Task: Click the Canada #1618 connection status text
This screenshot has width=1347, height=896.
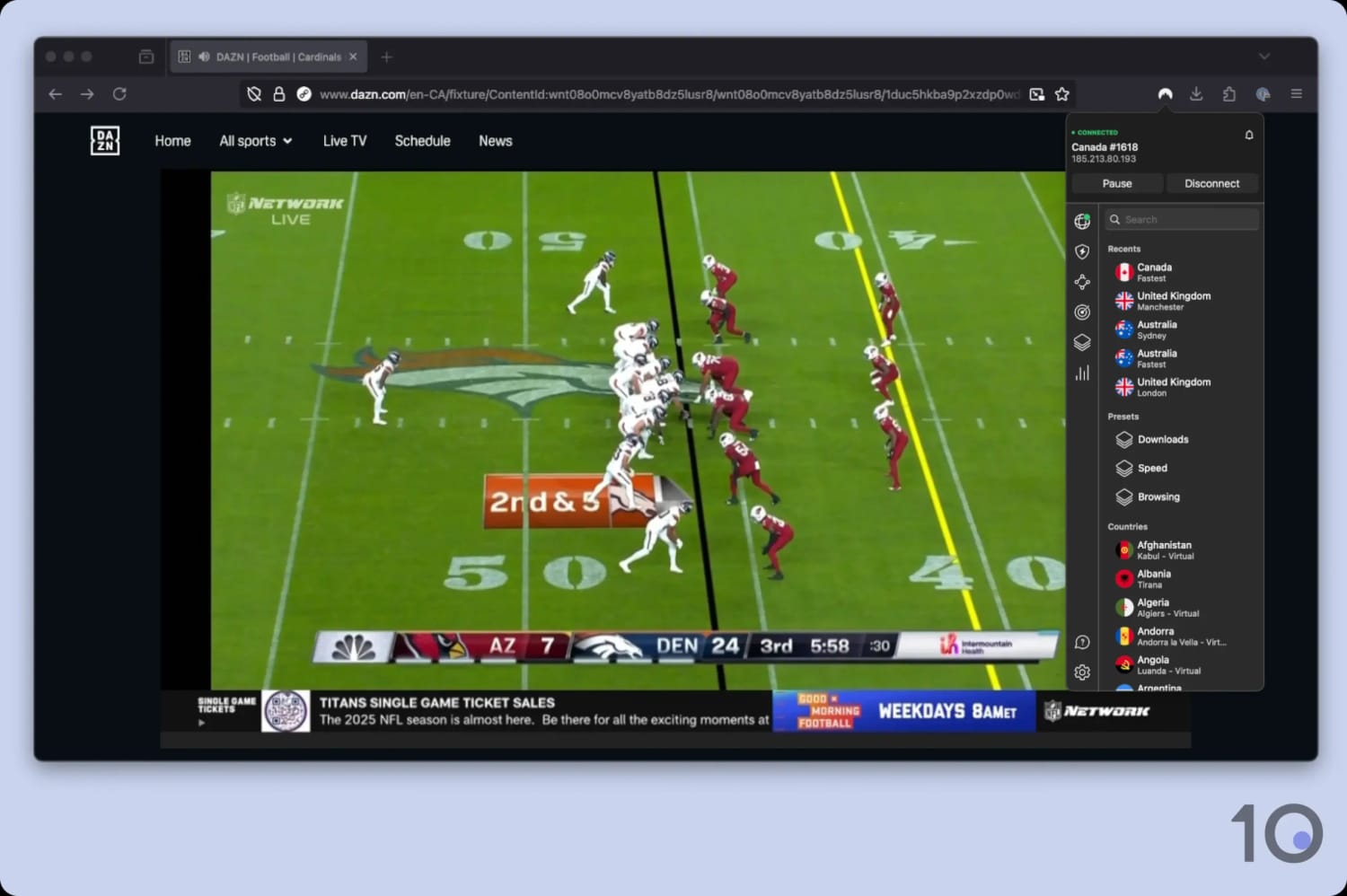Action: [1105, 147]
